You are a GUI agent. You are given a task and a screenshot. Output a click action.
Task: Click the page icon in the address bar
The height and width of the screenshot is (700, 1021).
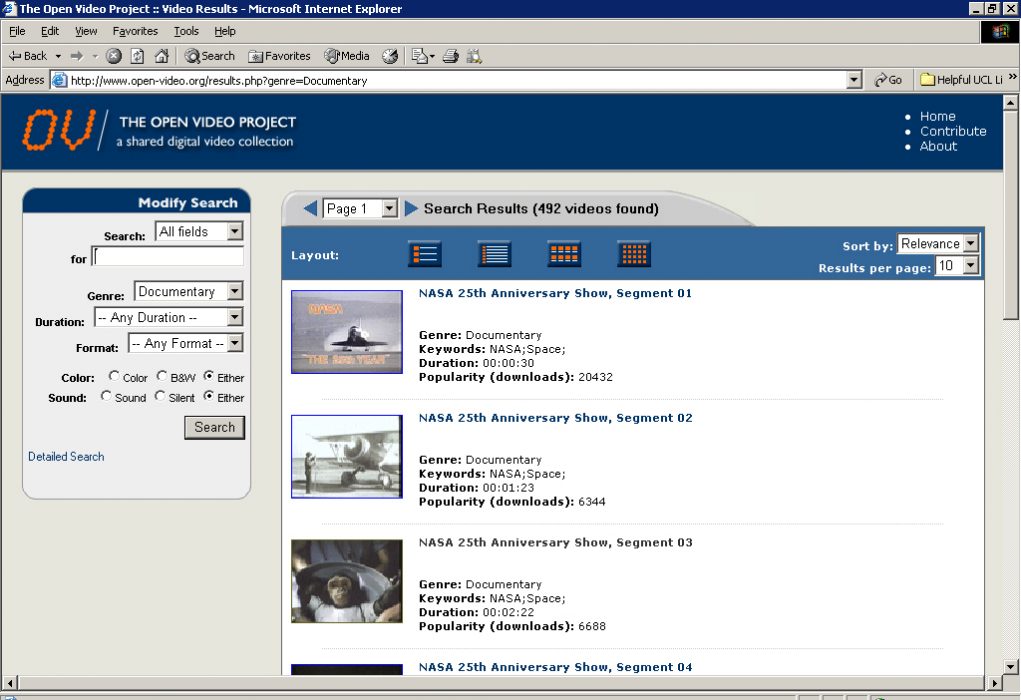pyautogui.click(x=59, y=80)
